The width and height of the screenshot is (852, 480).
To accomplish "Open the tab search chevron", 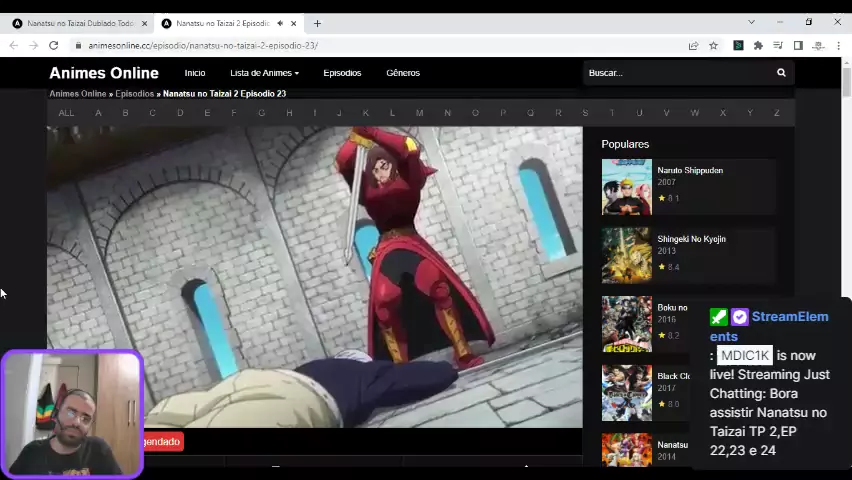I will (751, 22).
